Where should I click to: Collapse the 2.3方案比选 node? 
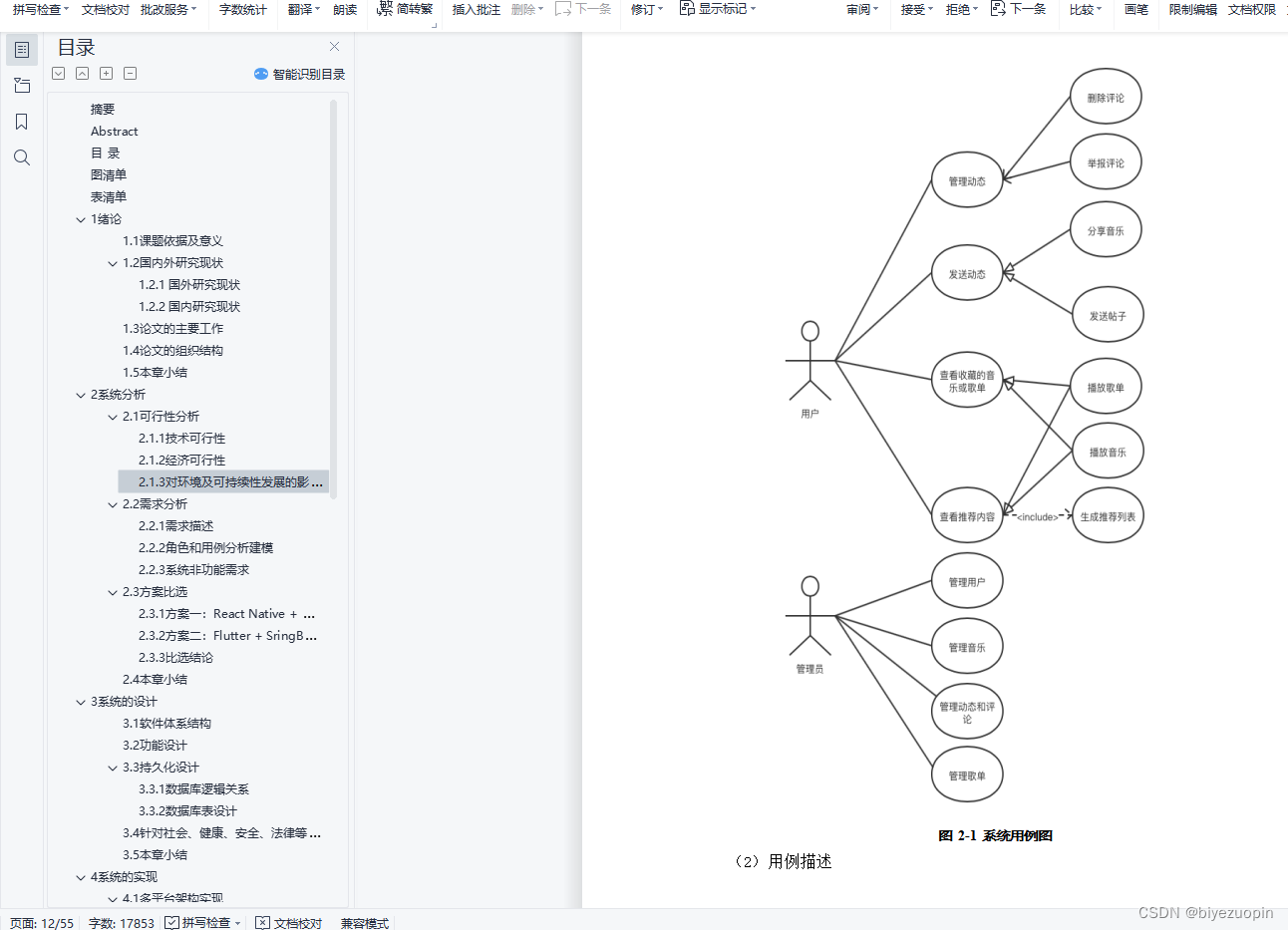[x=113, y=592]
